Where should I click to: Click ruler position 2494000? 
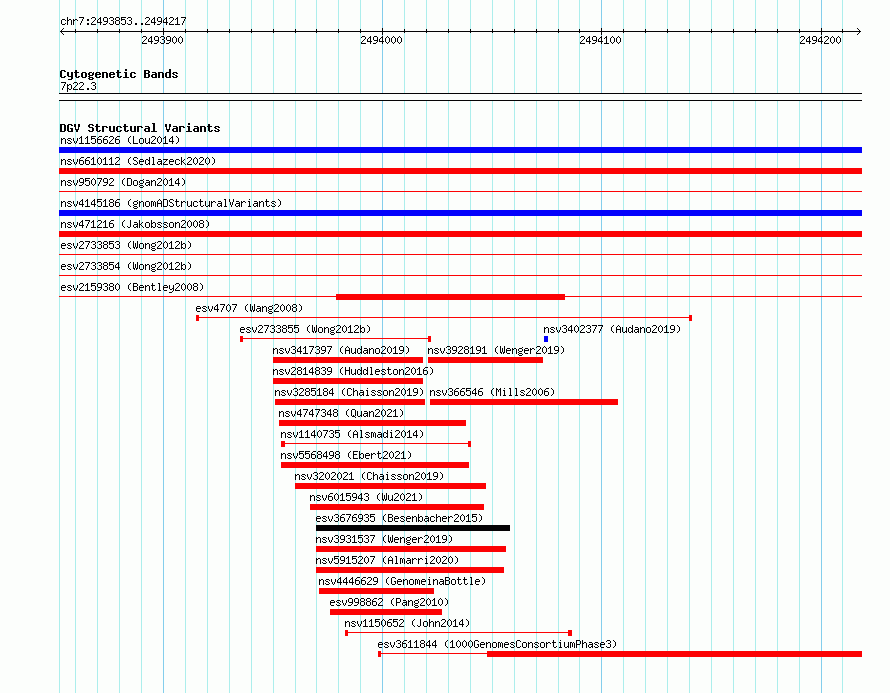pyautogui.click(x=381, y=40)
